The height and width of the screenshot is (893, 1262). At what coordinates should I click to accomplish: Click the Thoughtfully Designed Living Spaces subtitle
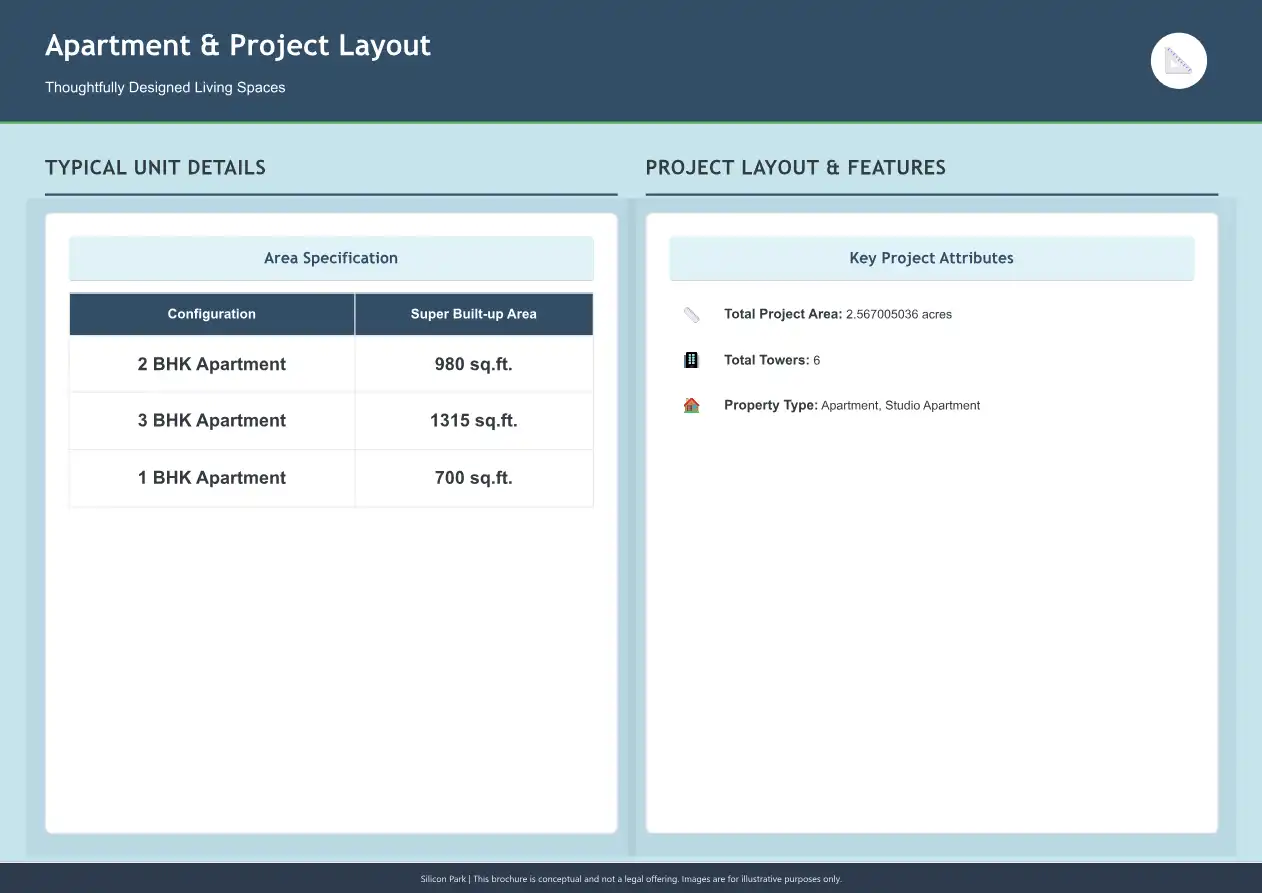coord(165,88)
